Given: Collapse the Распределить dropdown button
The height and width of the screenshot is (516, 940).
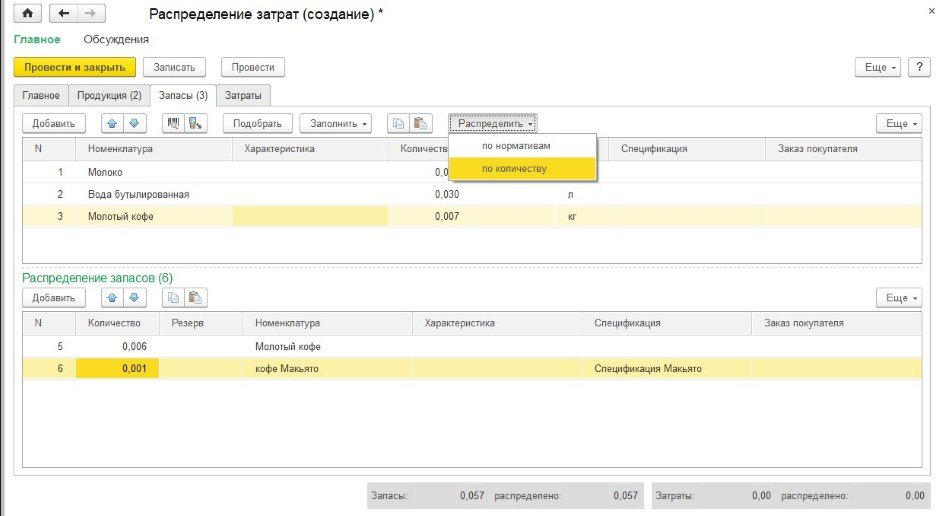Looking at the screenshot, I should tap(494, 123).
